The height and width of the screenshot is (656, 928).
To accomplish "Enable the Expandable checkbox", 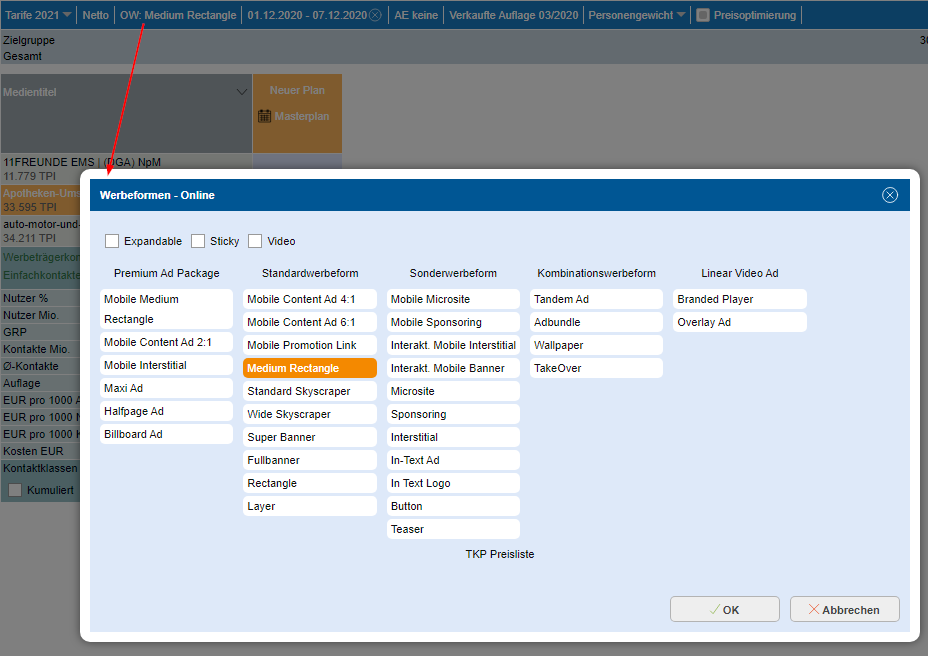I will [112, 241].
